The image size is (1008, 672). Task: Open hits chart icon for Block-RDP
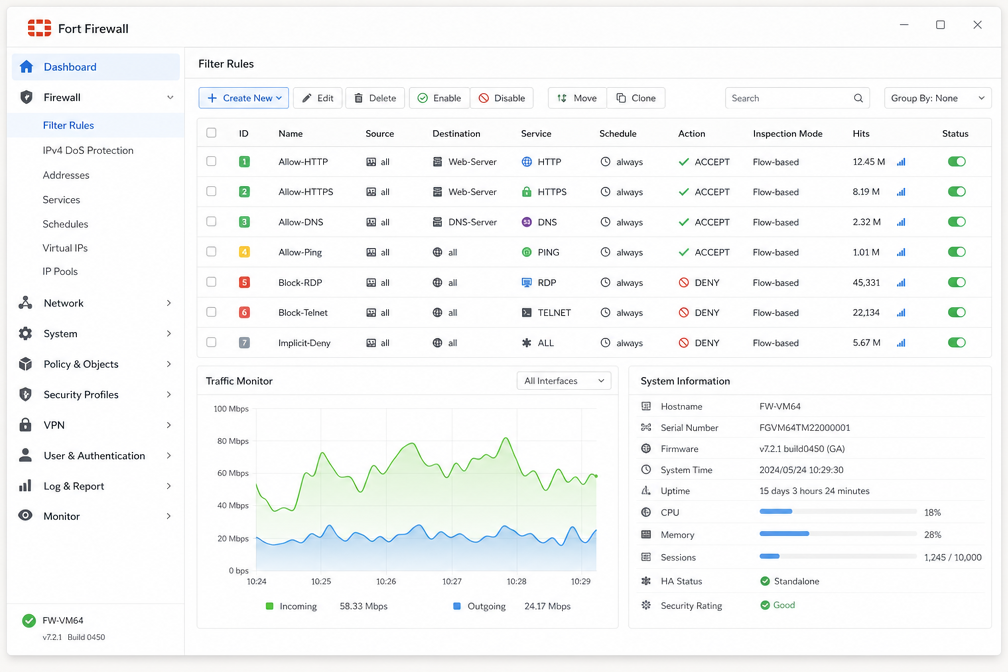click(901, 283)
